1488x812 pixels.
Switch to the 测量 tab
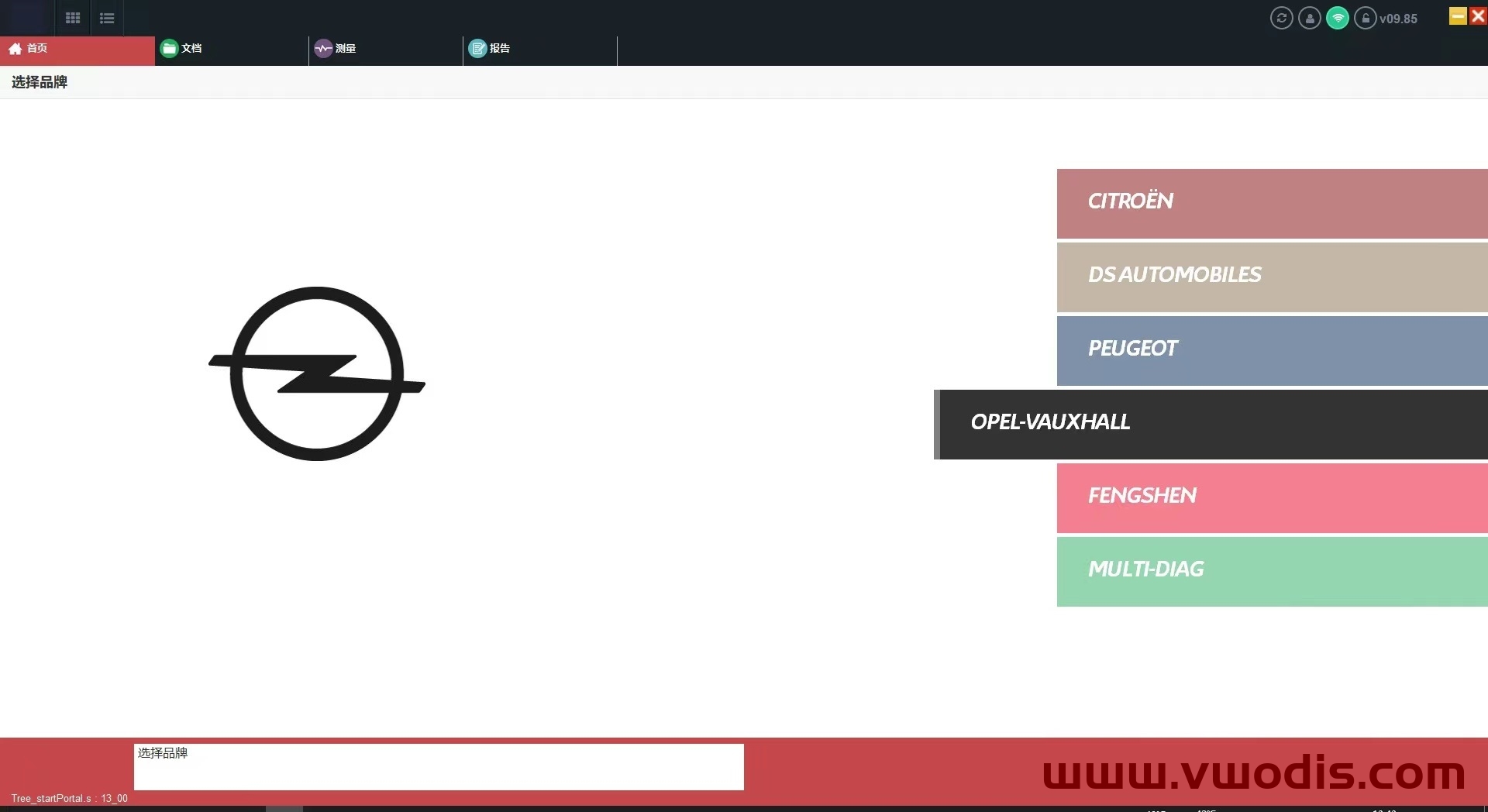[386, 50]
